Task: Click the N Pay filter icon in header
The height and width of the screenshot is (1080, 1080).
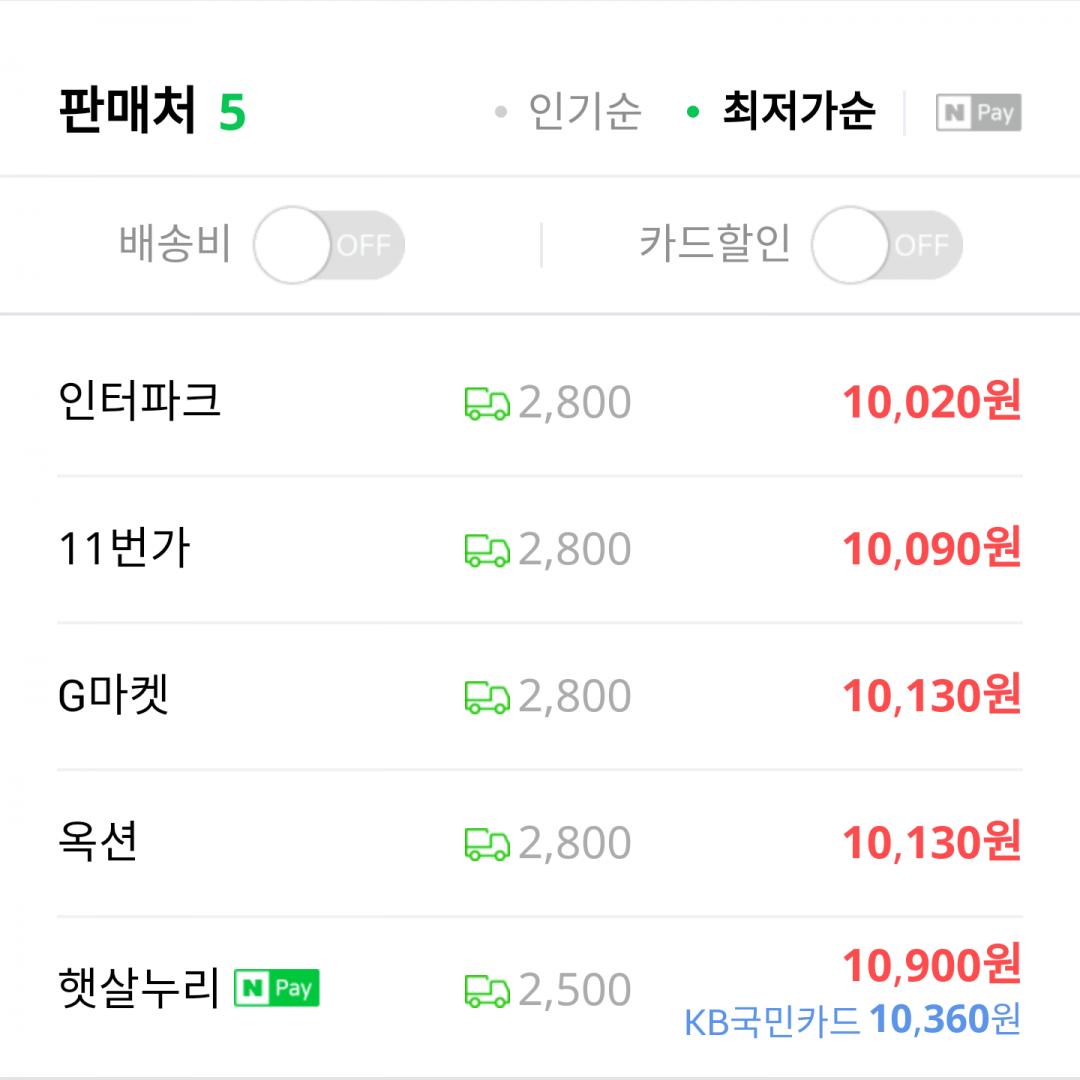Action: tap(978, 113)
